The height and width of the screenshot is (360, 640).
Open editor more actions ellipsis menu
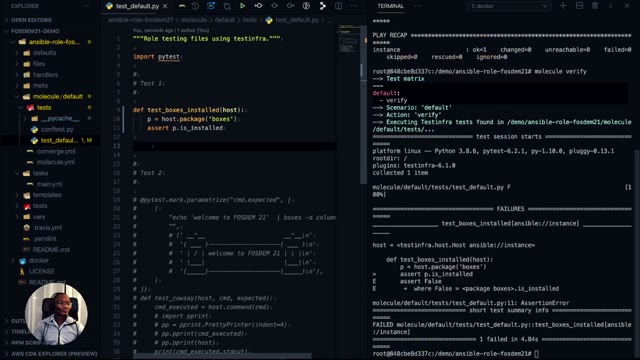tap(354, 6)
